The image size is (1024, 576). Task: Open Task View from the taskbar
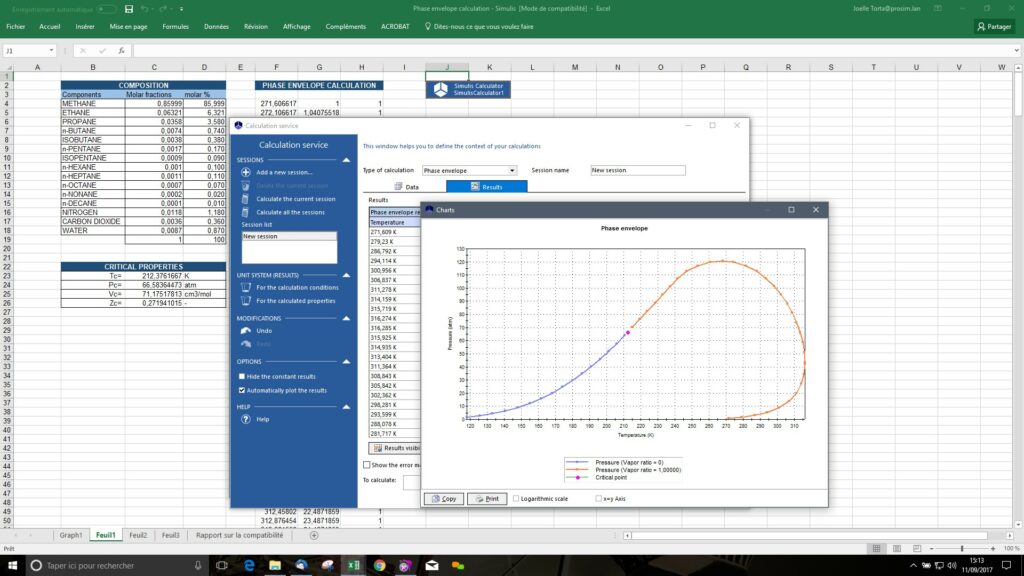pyautogui.click(x=221, y=566)
